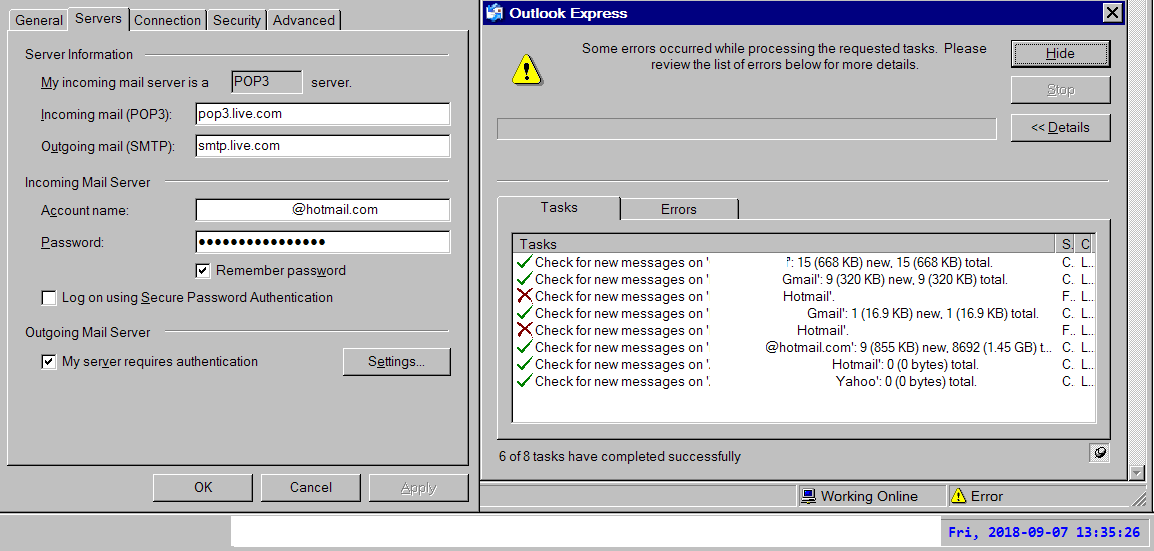Toggle the Remember password checkbox
The height and width of the screenshot is (551, 1154).
tap(202, 271)
